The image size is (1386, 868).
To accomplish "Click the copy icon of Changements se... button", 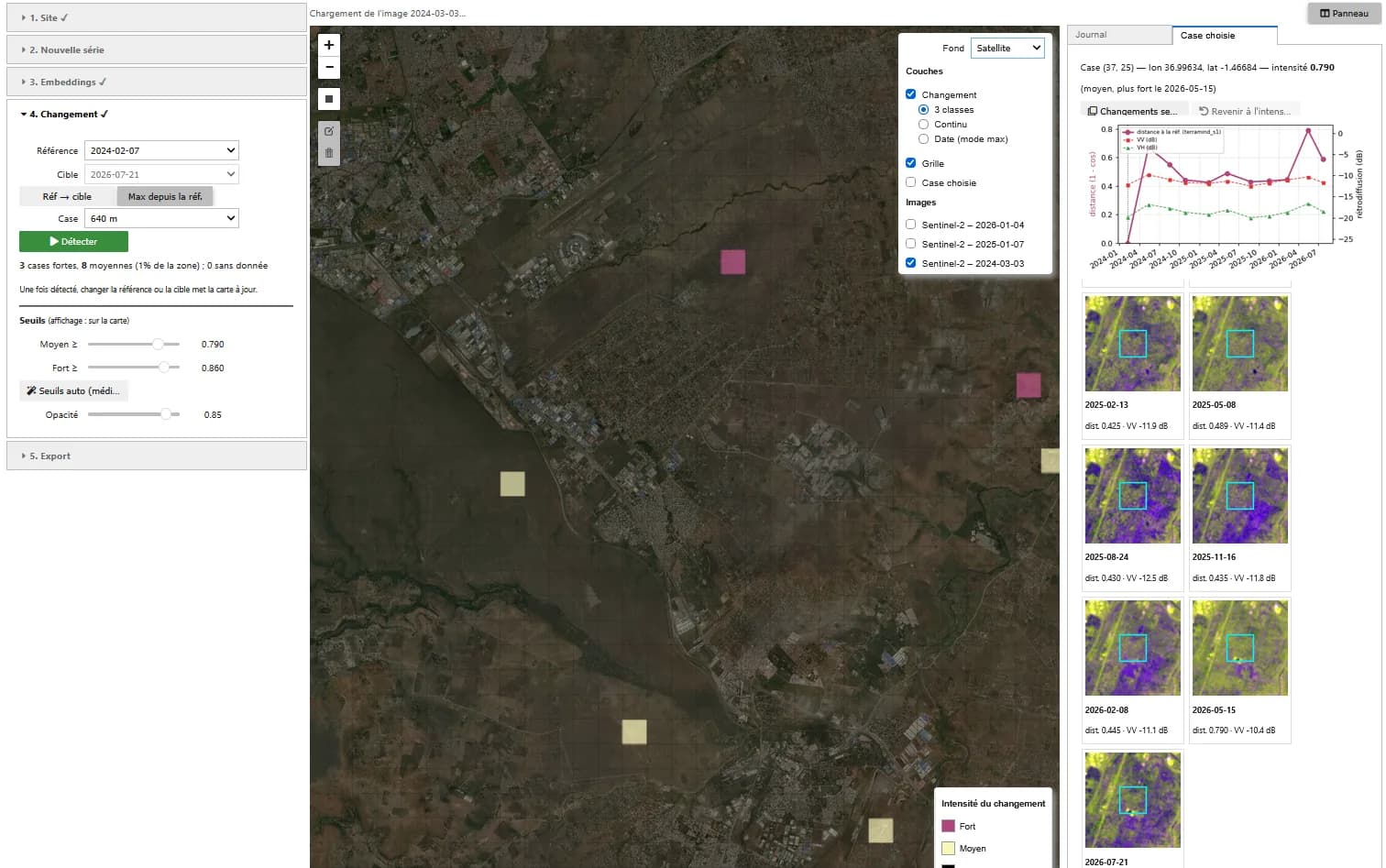I will coord(1093,111).
